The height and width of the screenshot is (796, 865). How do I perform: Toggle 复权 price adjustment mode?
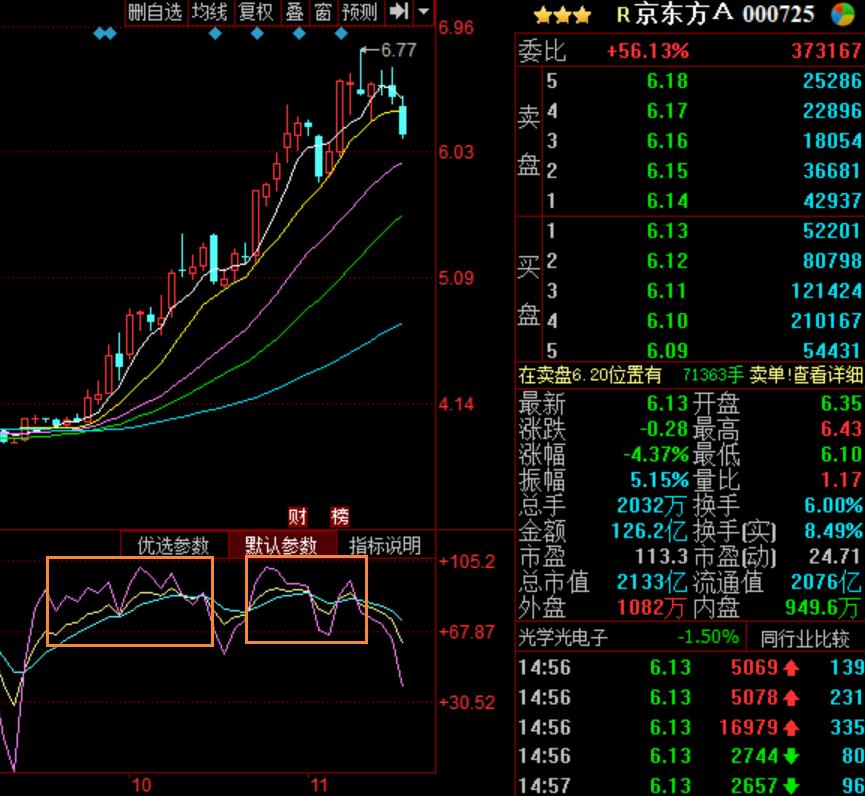[x=255, y=12]
